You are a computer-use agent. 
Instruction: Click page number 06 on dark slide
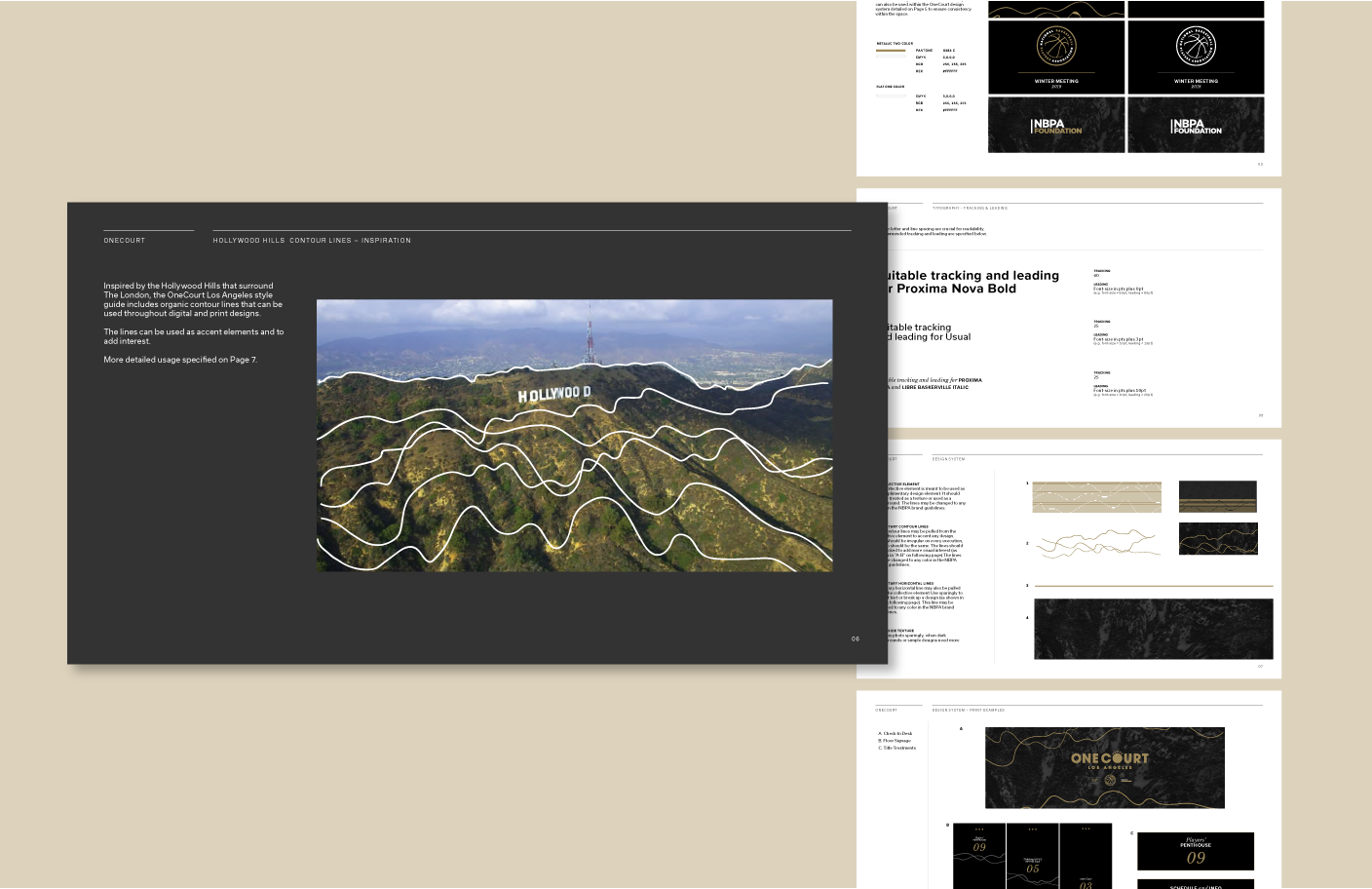coord(856,638)
